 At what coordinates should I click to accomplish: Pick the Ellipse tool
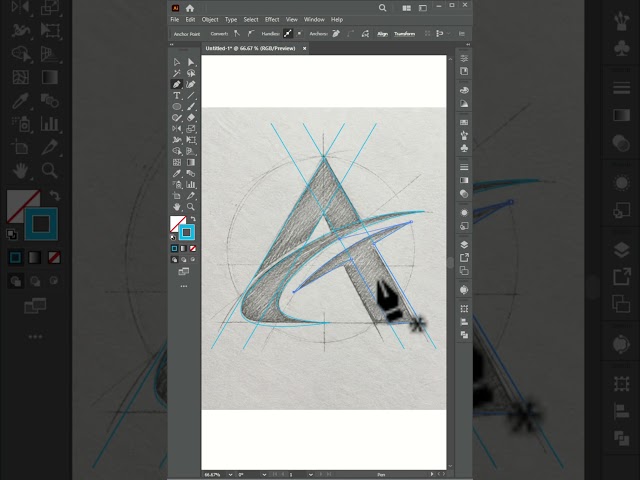[x=177, y=107]
